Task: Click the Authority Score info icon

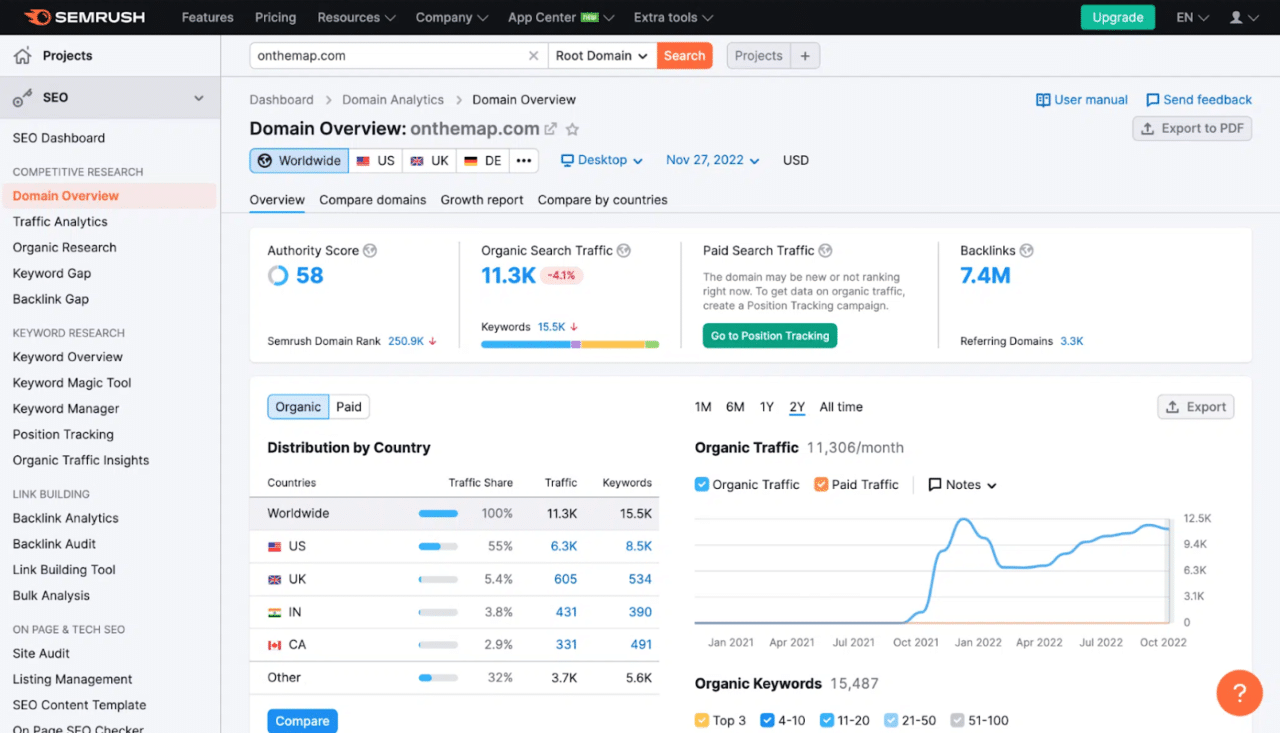Action: click(370, 251)
